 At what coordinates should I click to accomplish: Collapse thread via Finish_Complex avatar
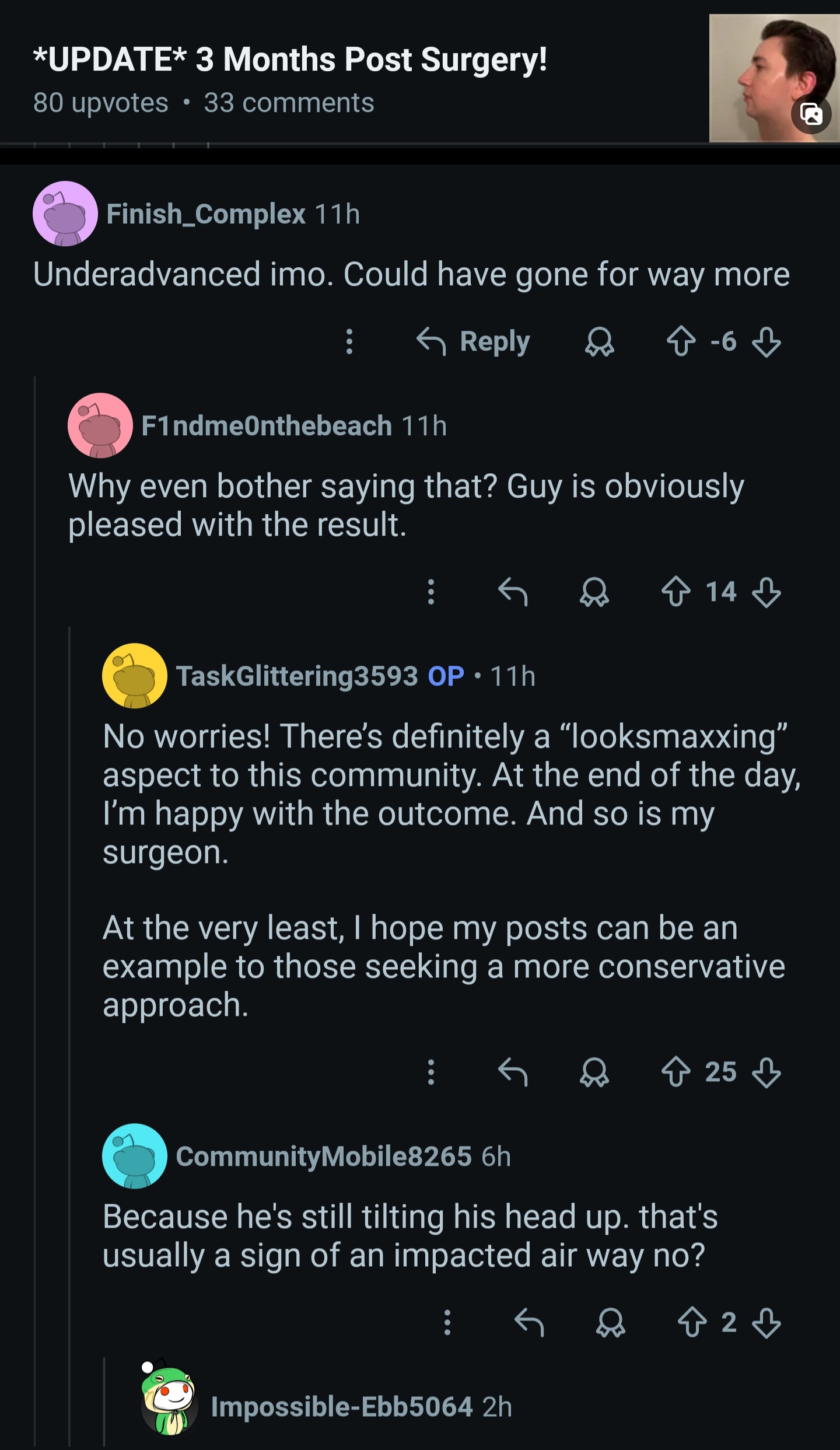(x=65, y=214)
